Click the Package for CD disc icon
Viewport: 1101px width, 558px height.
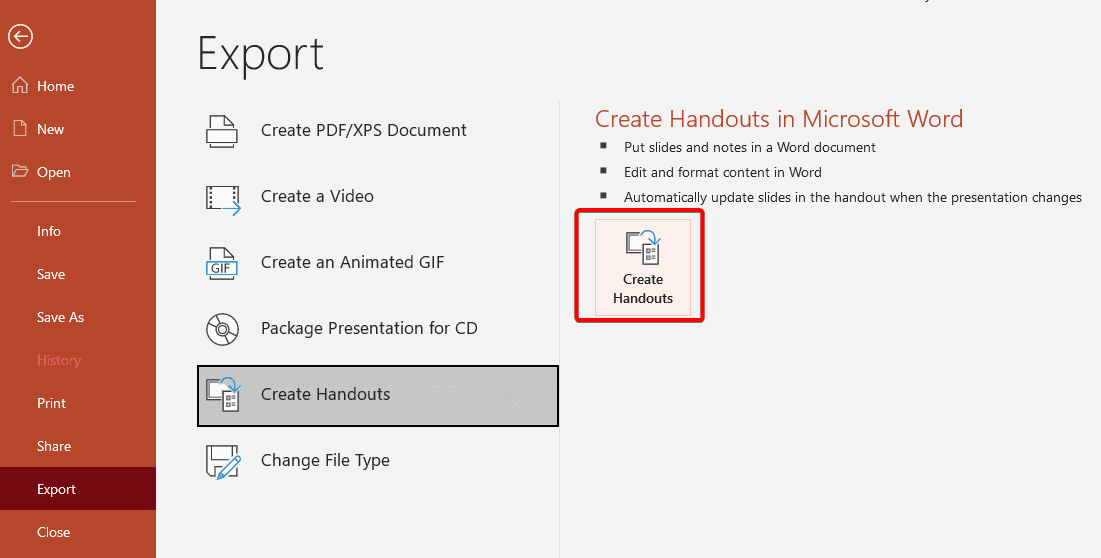pyautogui.click(x=222, y=328)
